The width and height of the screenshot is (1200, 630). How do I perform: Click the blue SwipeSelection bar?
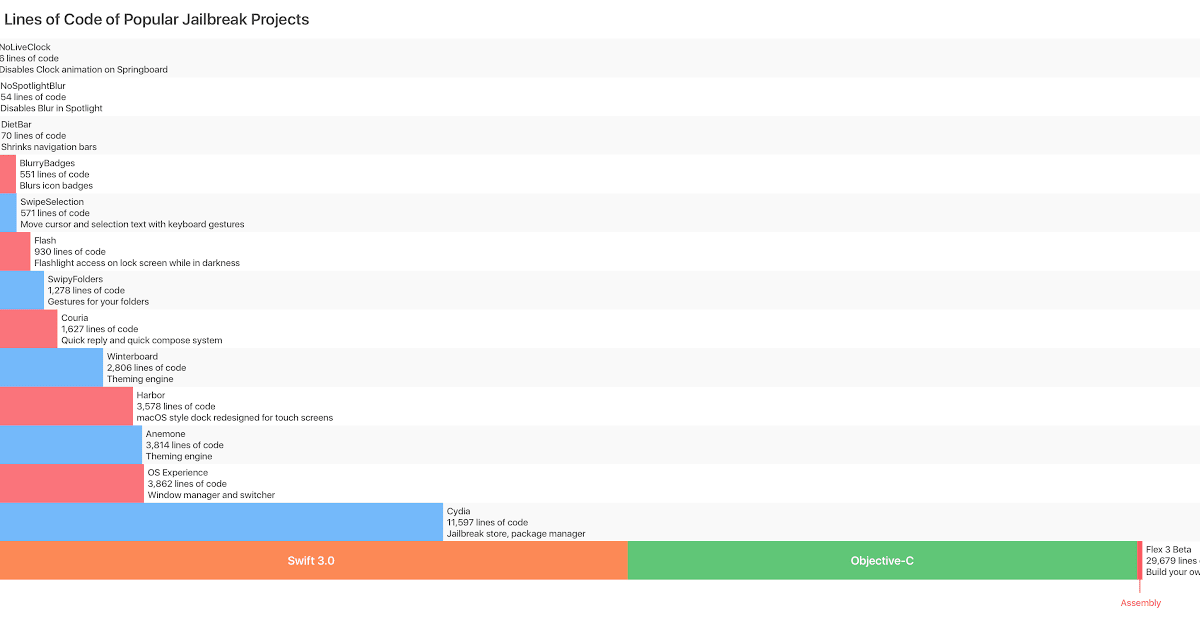[x=8, y=213]
